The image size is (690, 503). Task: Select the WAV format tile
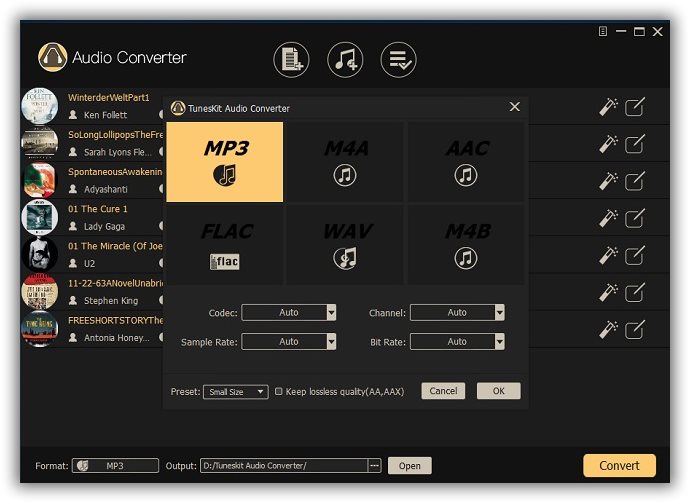(x=345, y=245)
